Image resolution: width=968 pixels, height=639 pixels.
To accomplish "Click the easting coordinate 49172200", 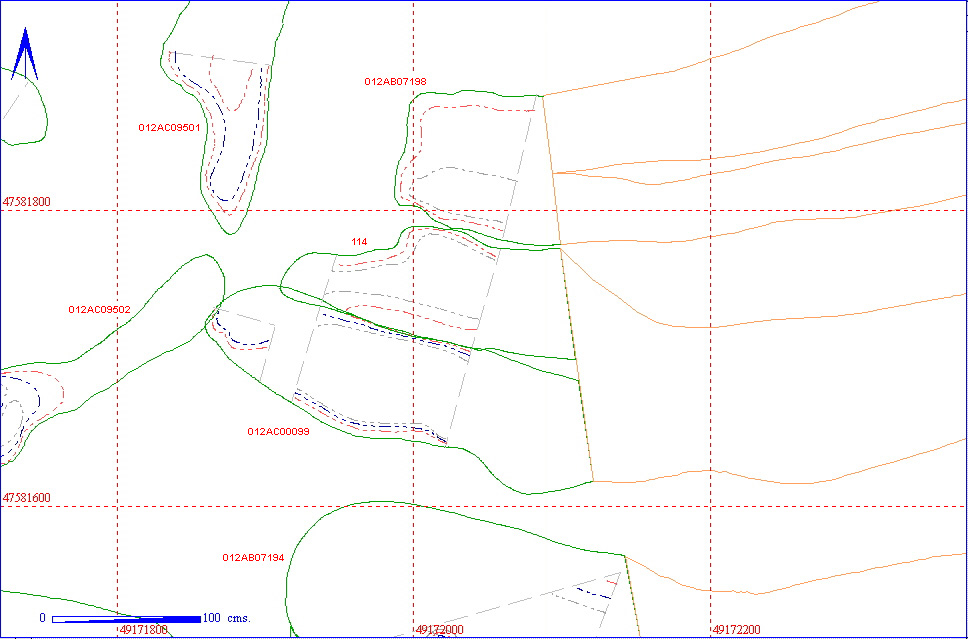I will point(736,630).
